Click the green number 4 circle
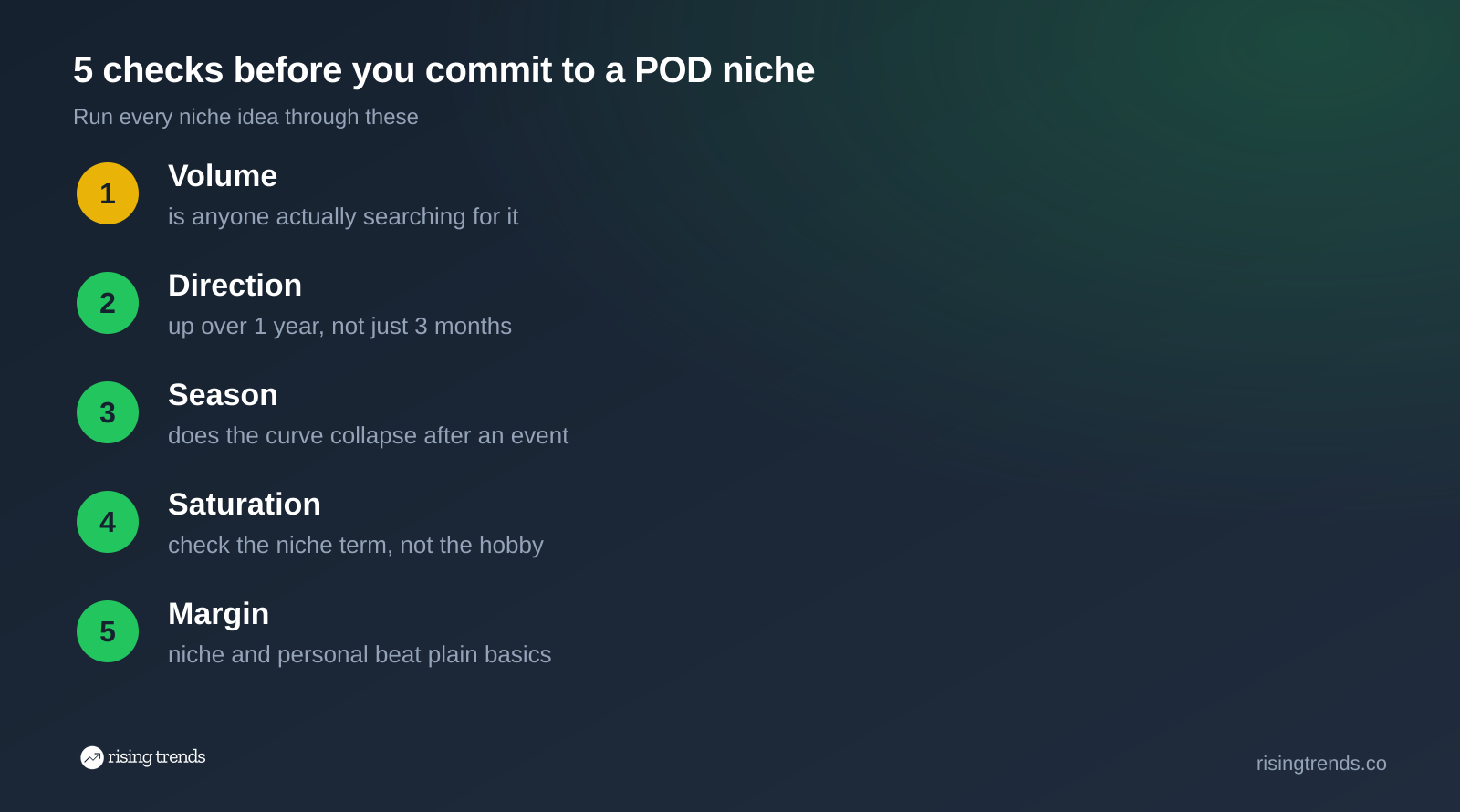This screenshot has width=1460, height=812. (x=108, y=522)
